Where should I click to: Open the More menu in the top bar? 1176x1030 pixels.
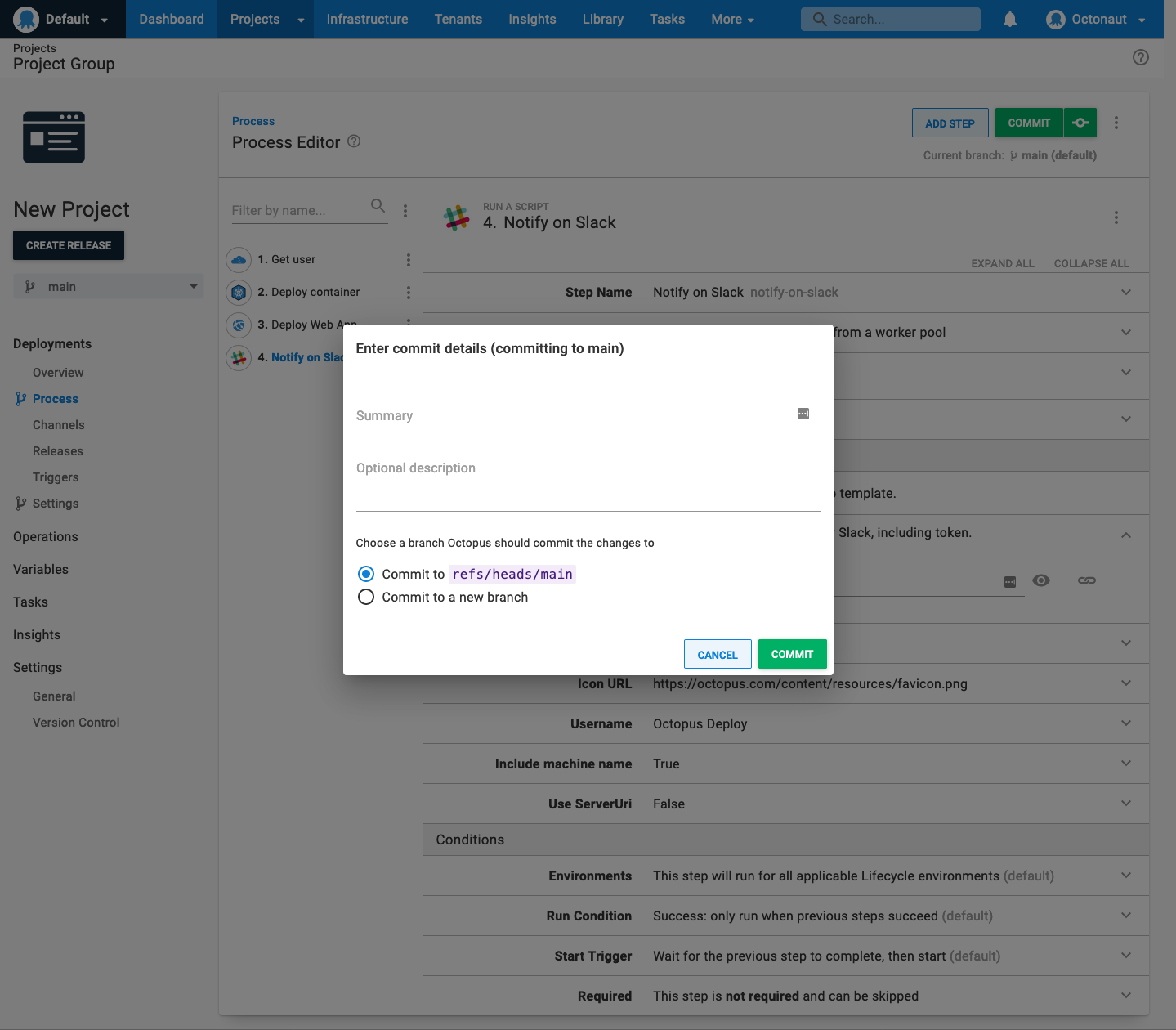[x=731, y=19]
